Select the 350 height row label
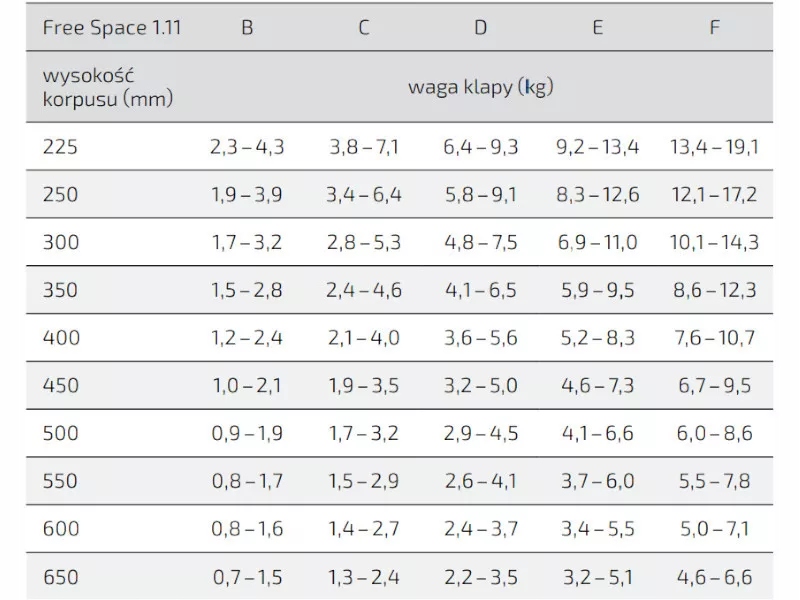Image resolution: width=800 pixels, height=600 pixels. pyautogui.click(x=59, y=291)
